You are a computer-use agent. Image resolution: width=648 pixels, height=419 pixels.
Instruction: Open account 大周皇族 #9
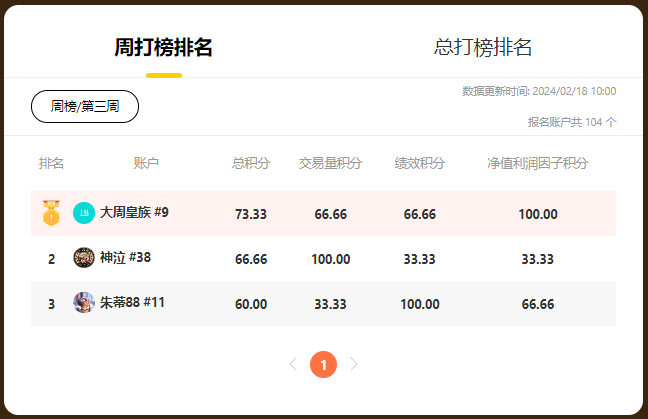click(134, 212)
